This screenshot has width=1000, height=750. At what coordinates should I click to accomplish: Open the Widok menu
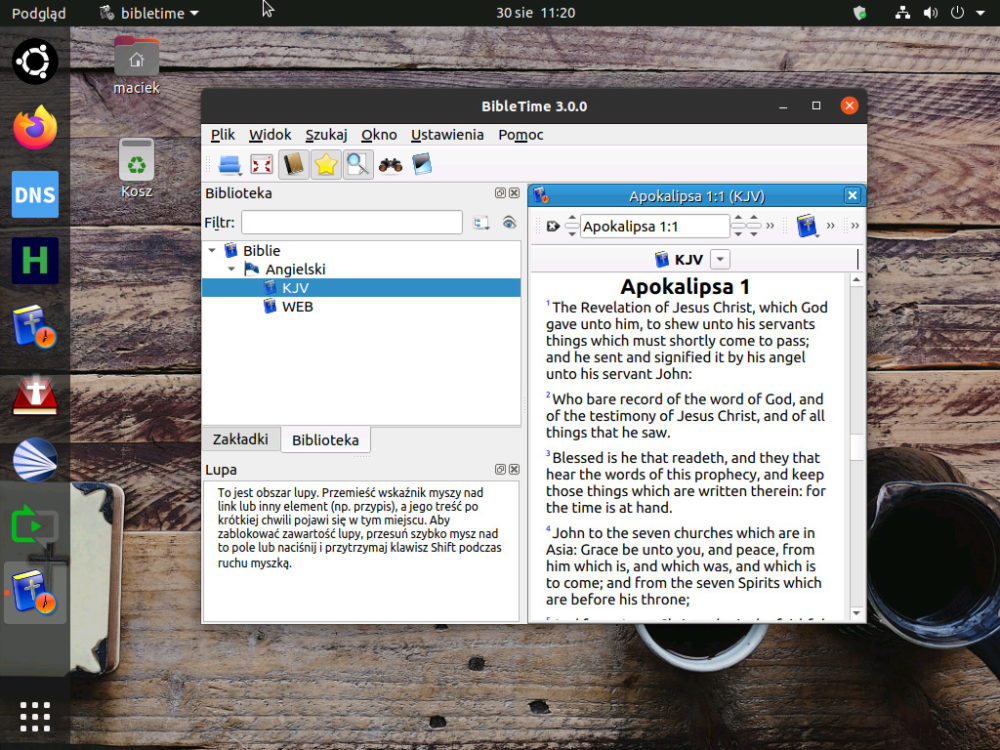[x=270, y=135]
